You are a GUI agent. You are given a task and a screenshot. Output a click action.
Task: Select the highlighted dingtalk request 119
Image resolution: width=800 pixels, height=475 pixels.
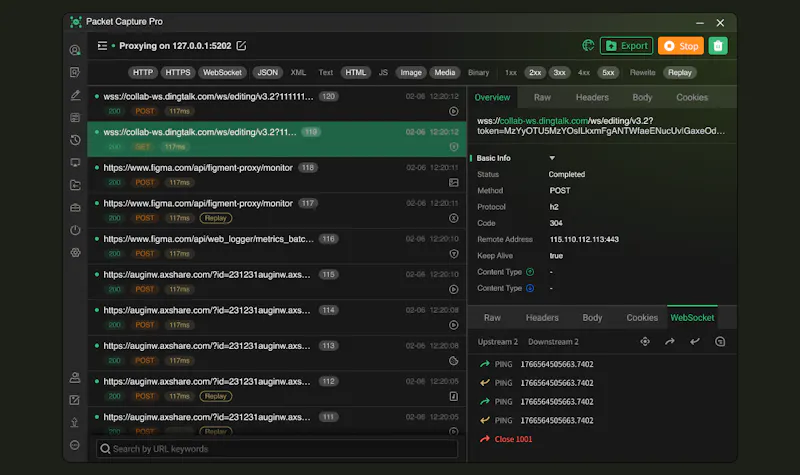point(277,139)
